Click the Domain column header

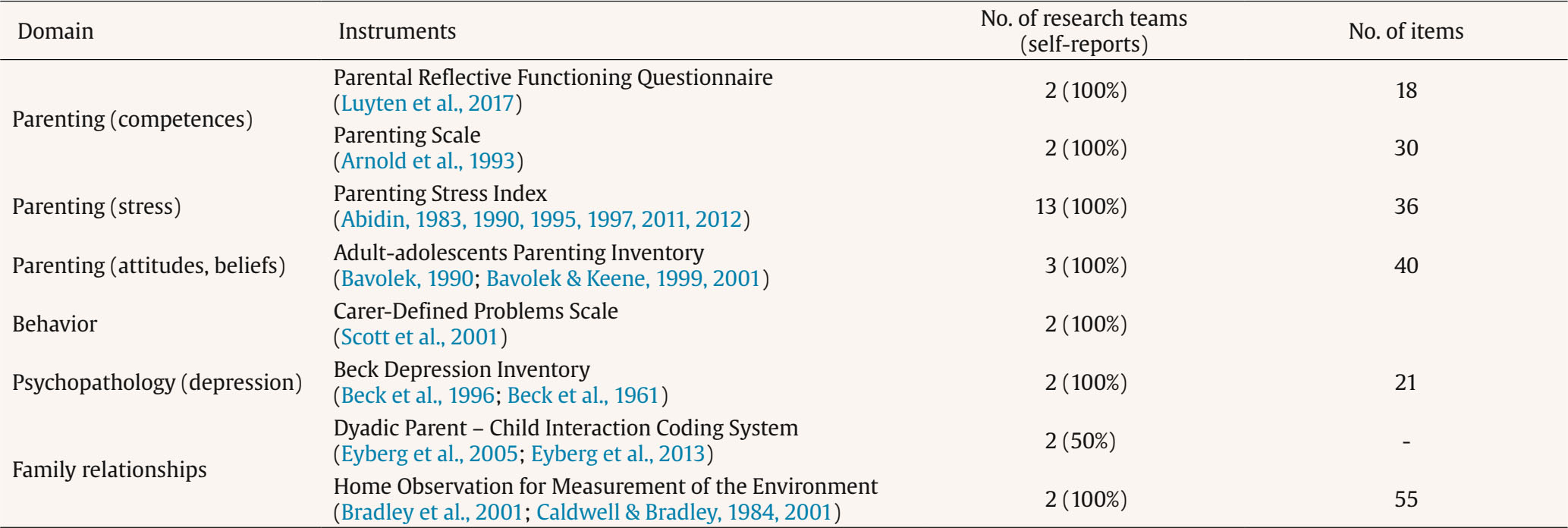(x=55, y=31)
